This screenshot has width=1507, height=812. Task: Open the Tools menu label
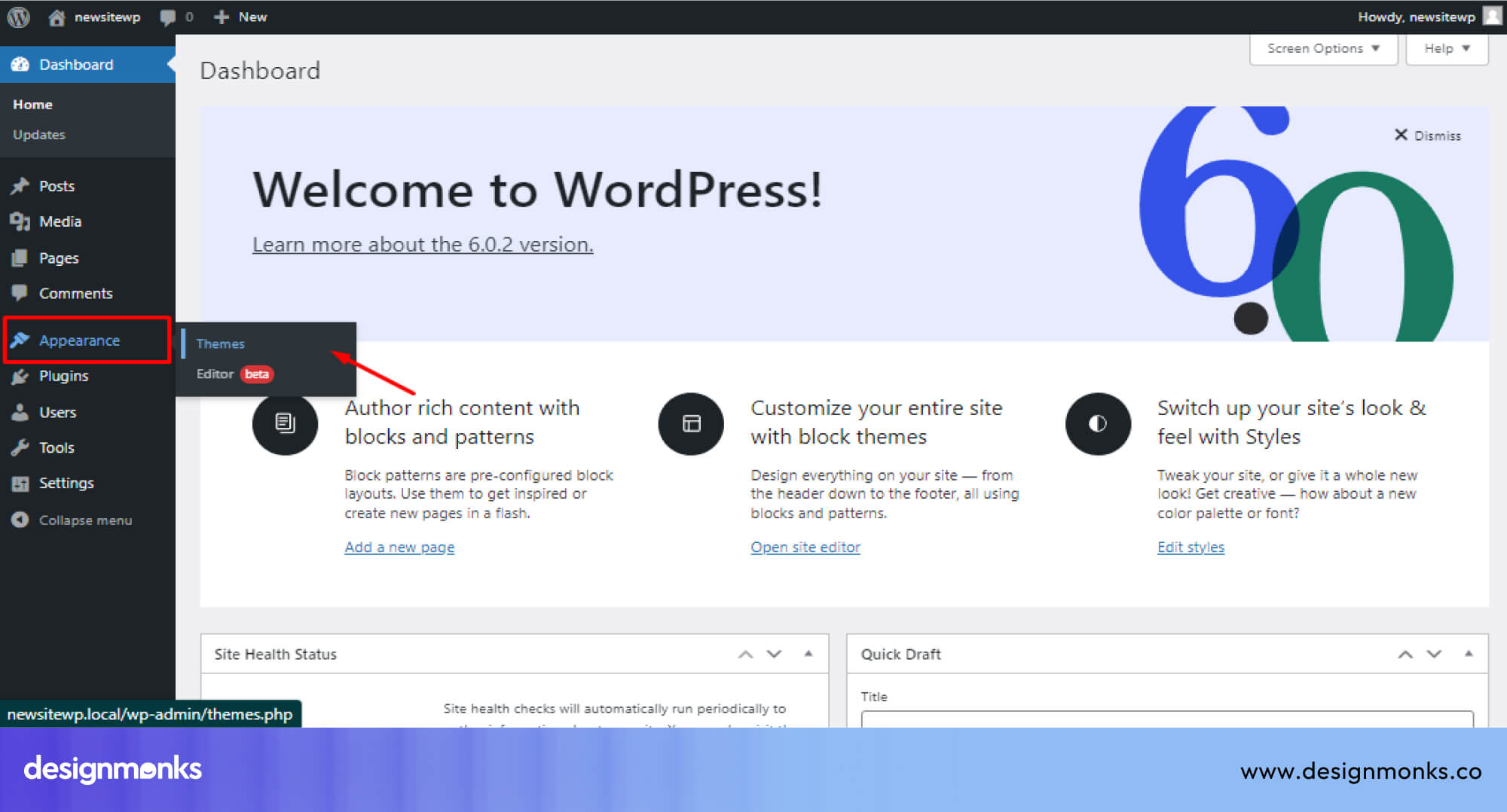pos(57,447)
